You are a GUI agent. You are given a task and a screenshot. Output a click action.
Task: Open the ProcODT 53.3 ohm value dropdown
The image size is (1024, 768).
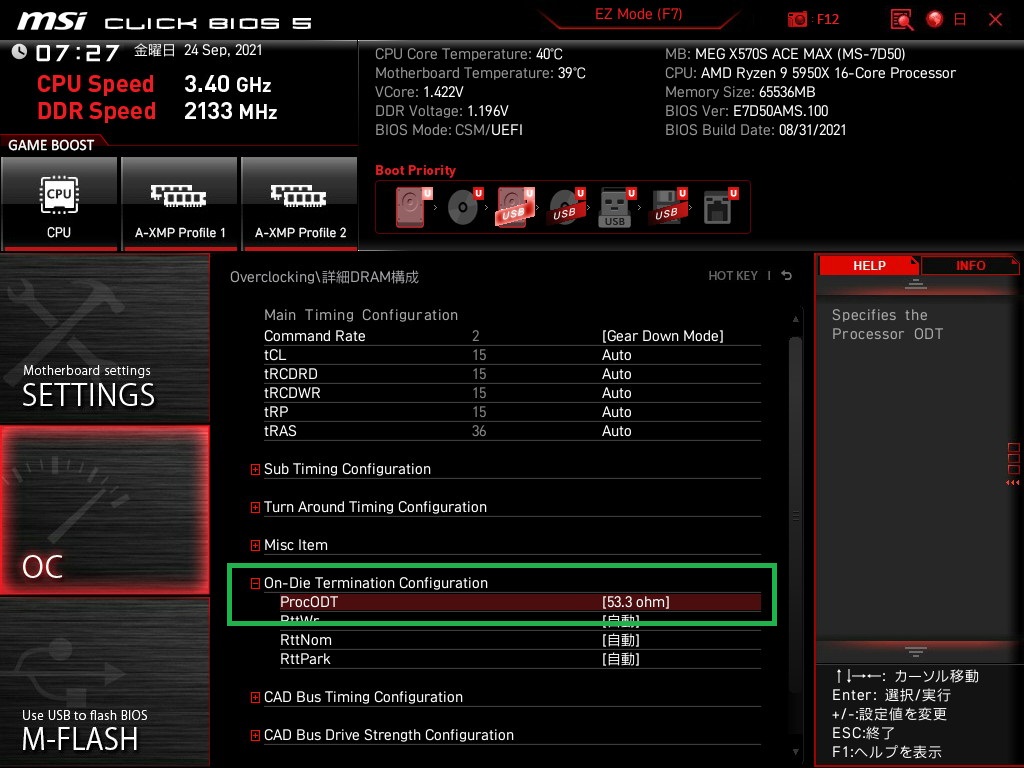click(636, 602)
